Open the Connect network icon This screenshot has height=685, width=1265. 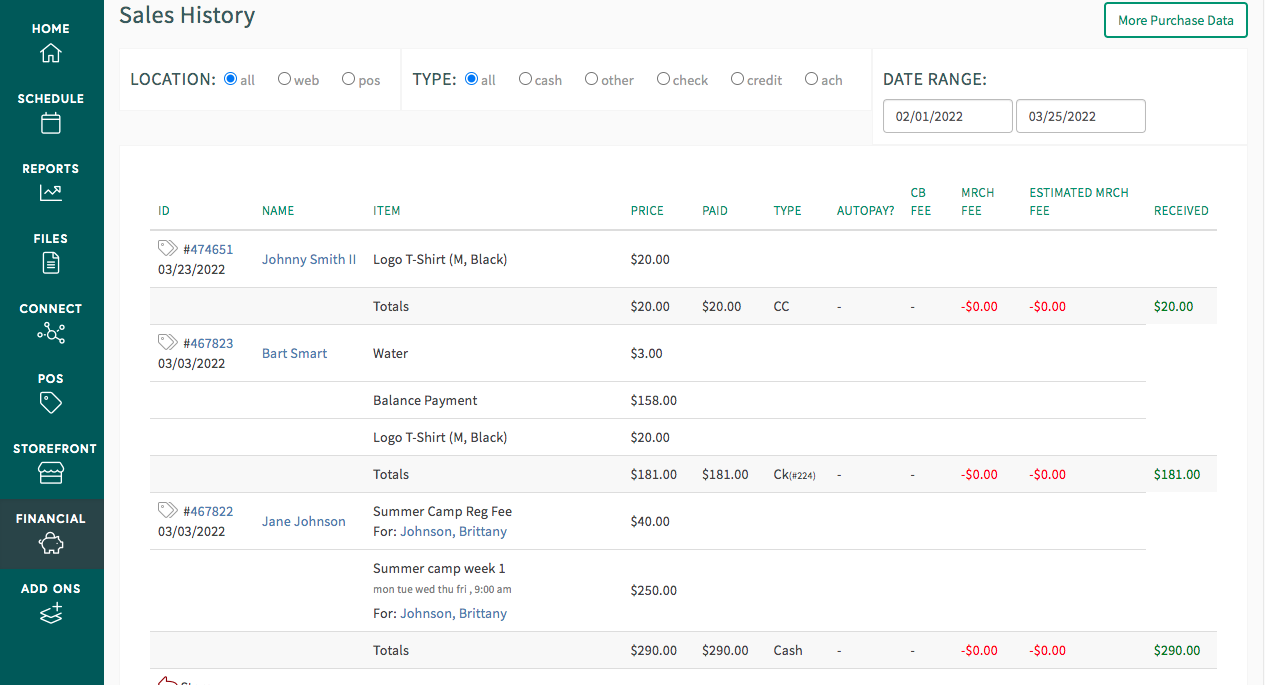pyautogui.click(x=50, y=333)
